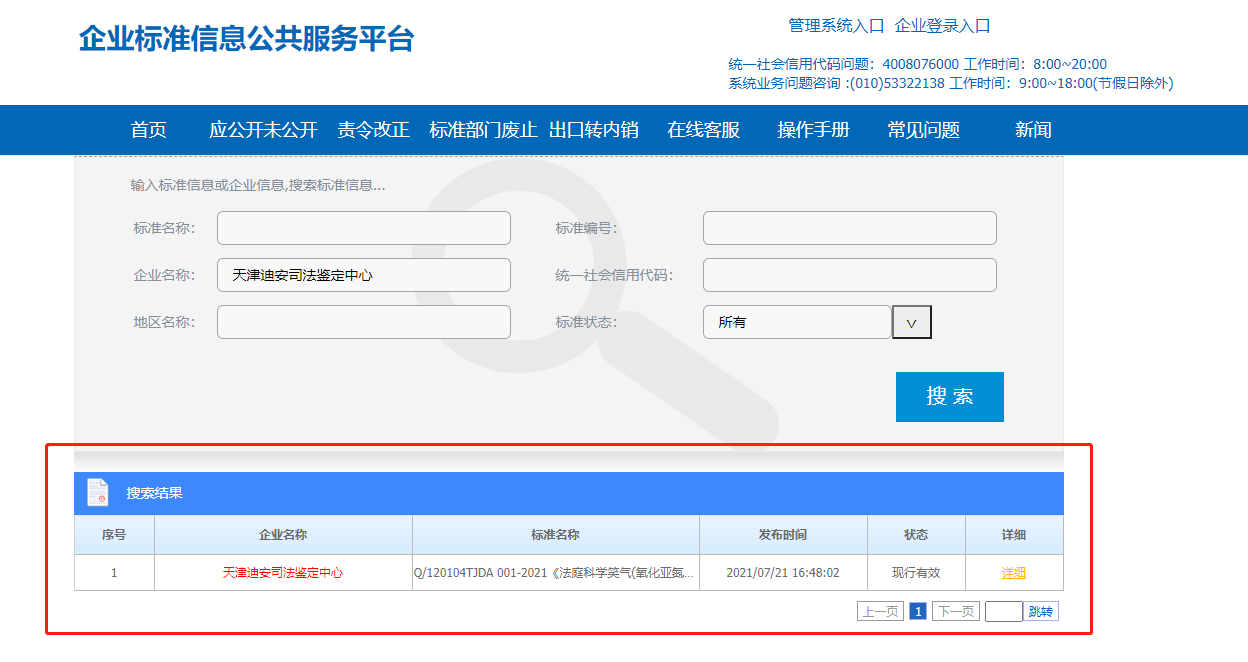The height and width of the screenshot is (662, 1248).
Task: Open the 标准状态 dropdown arrow
Action: click(x=911, y=322)
